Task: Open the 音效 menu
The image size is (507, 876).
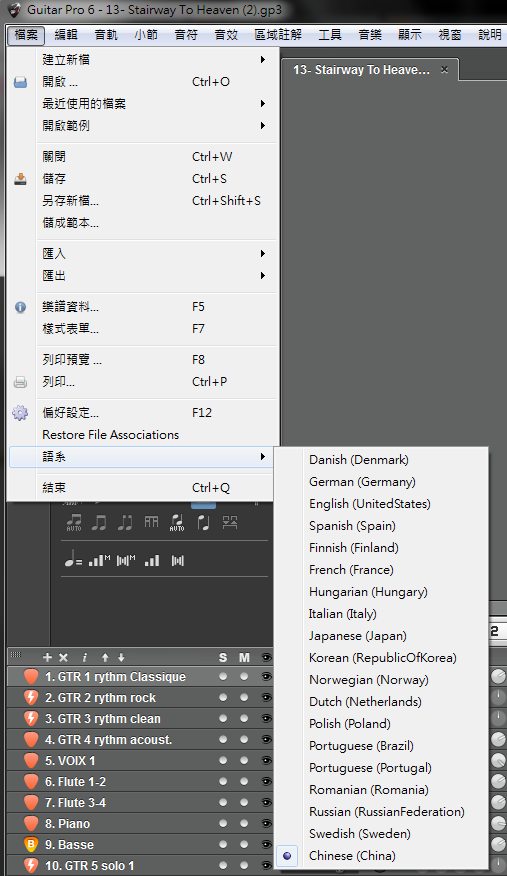Action: tap(226, 35)
